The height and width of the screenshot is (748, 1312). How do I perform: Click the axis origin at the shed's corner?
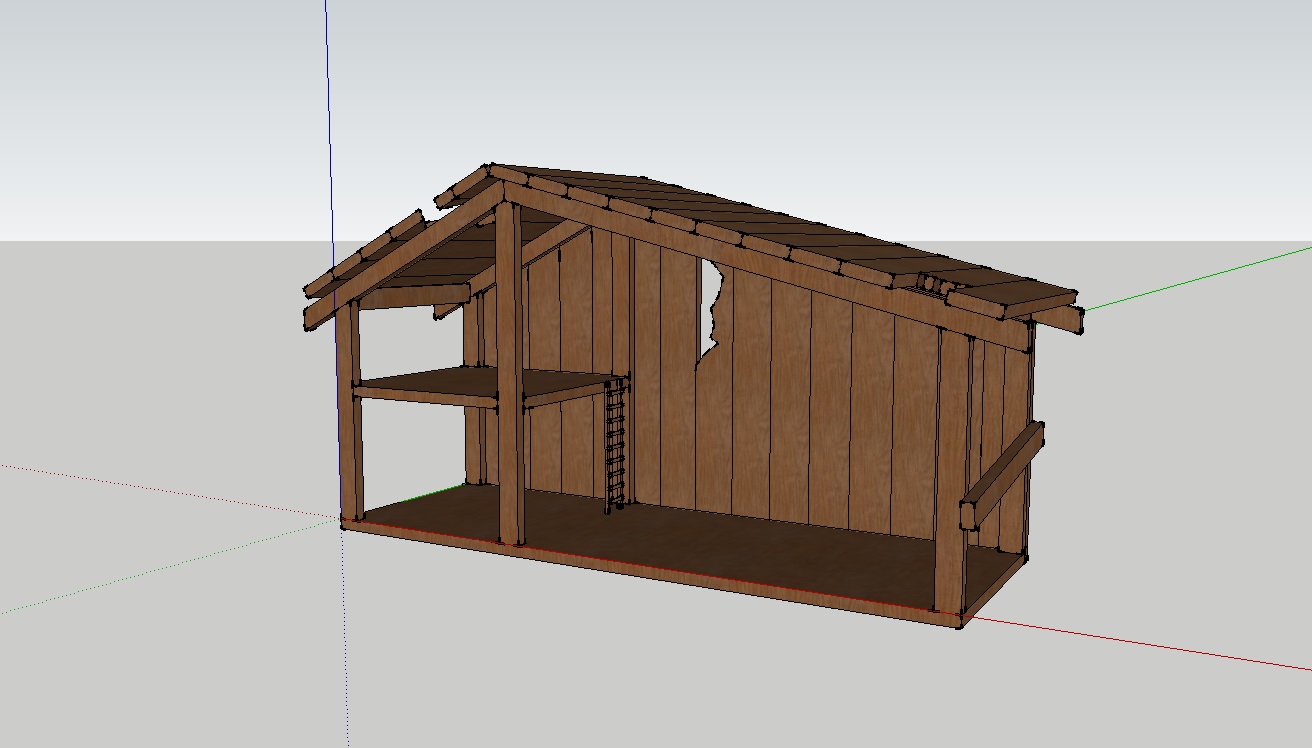coord(344,520)
